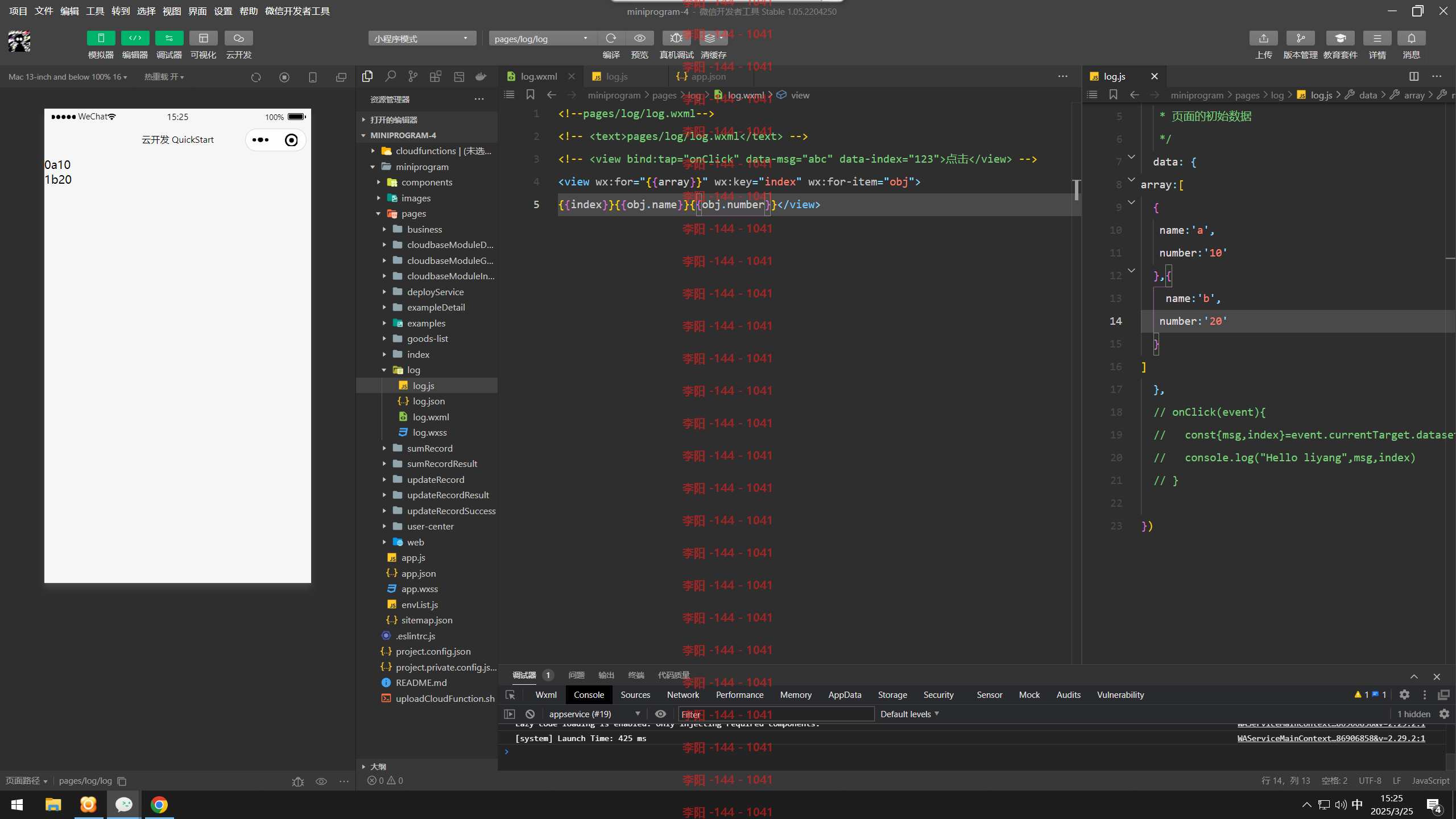Switch to the Network debugger tab
1456x819 pixels.
(x=683, y=694)
